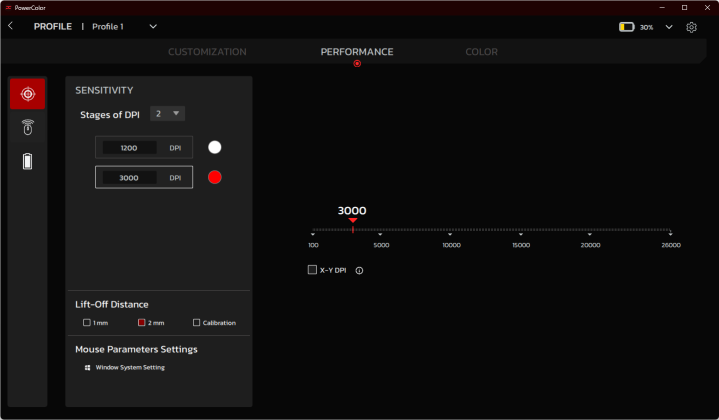Viewport: 719px width, 420px height.
Task: Click the info icon beside X-Y DPI
Action: pyautogui.click(x=359, y=270)
